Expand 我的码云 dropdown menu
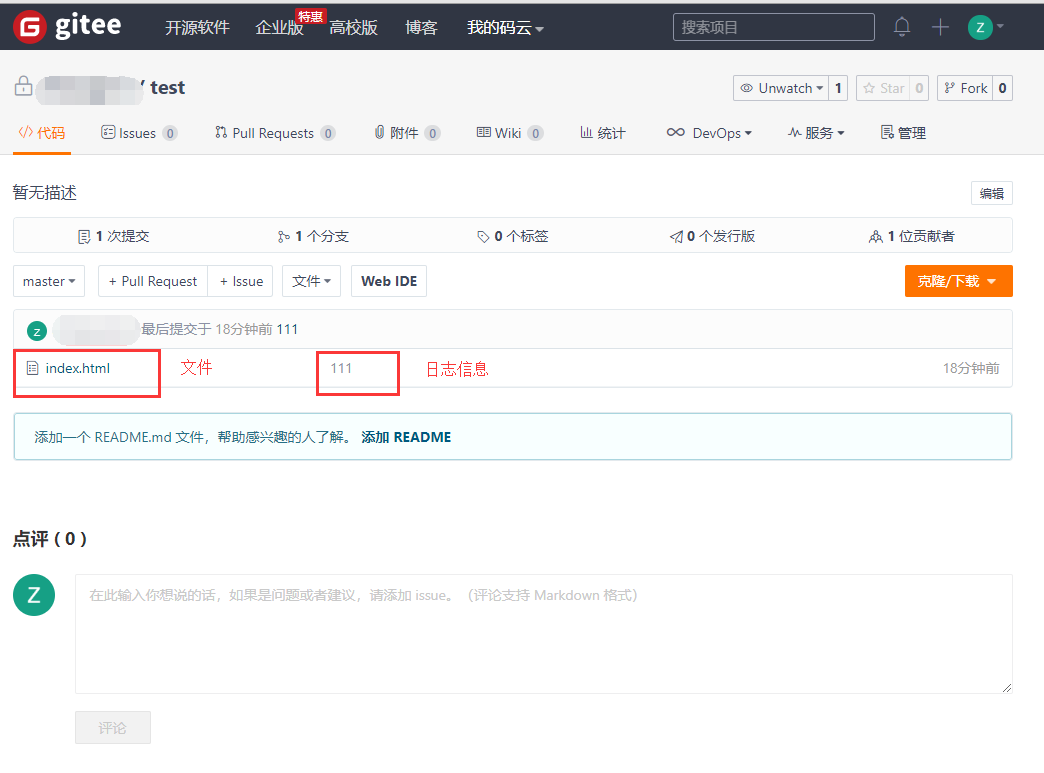The height and width of the screenshot is (773, 1044). point(505,27)
